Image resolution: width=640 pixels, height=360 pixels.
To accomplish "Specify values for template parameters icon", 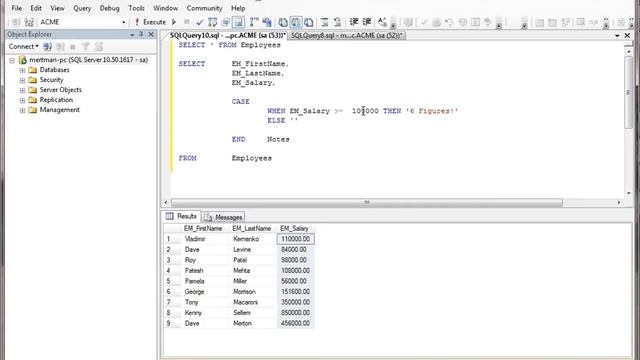I will coord(382,22).
